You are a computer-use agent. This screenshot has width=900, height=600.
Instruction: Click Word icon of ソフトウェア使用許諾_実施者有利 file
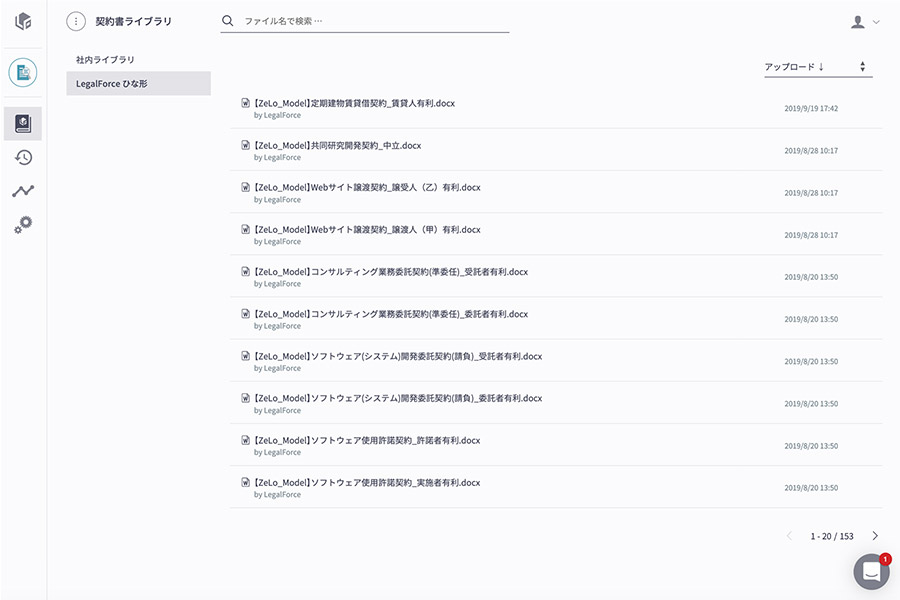click(246, 482)
